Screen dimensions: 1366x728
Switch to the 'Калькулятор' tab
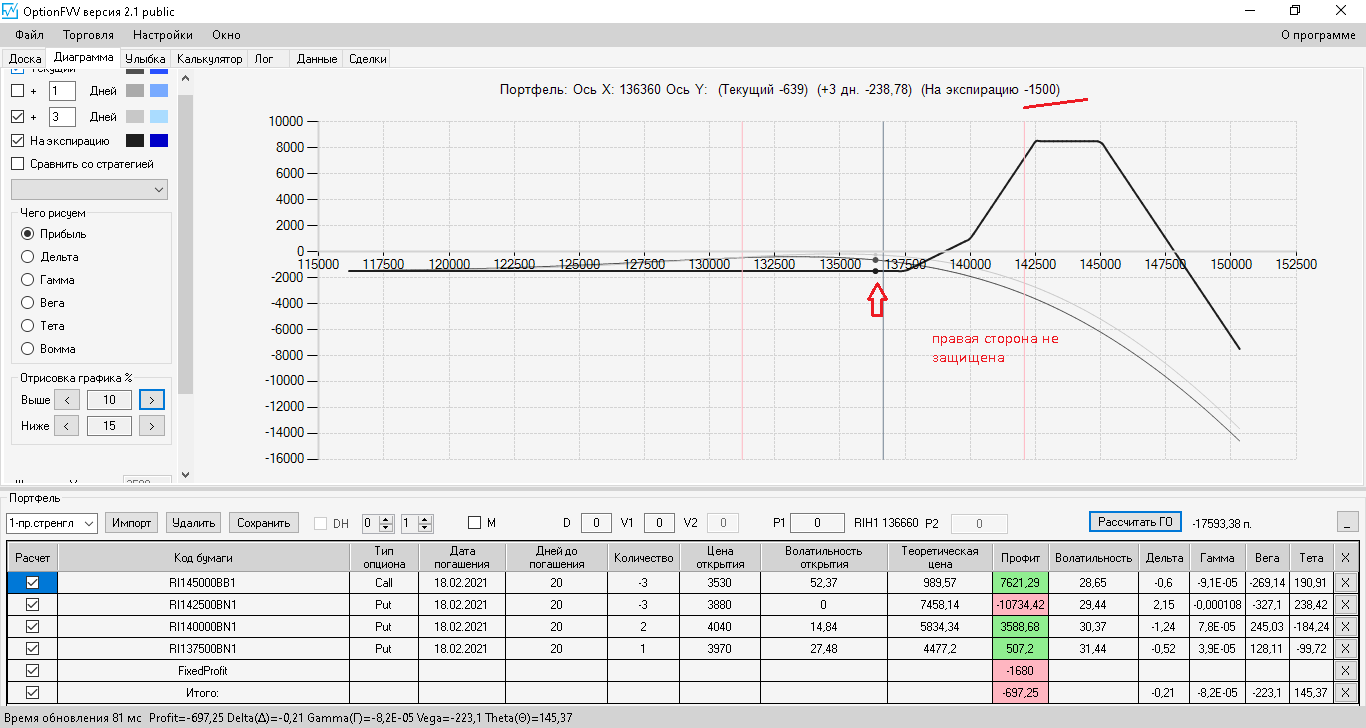click(x=210, y=59)
